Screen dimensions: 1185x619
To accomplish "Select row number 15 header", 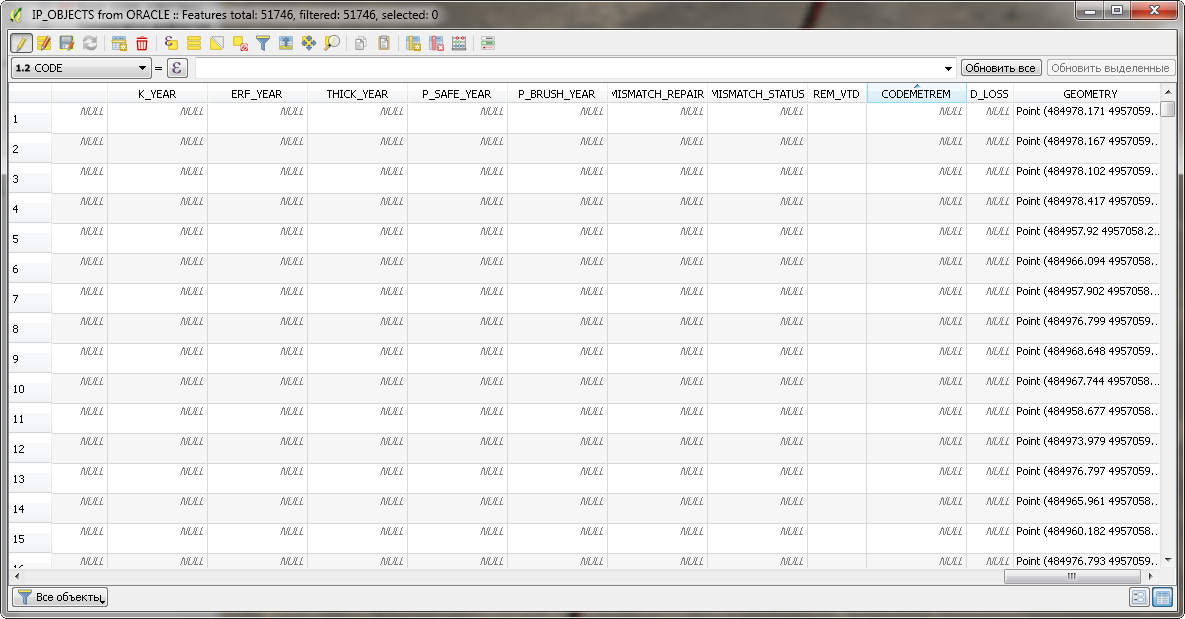I will 30,539.
